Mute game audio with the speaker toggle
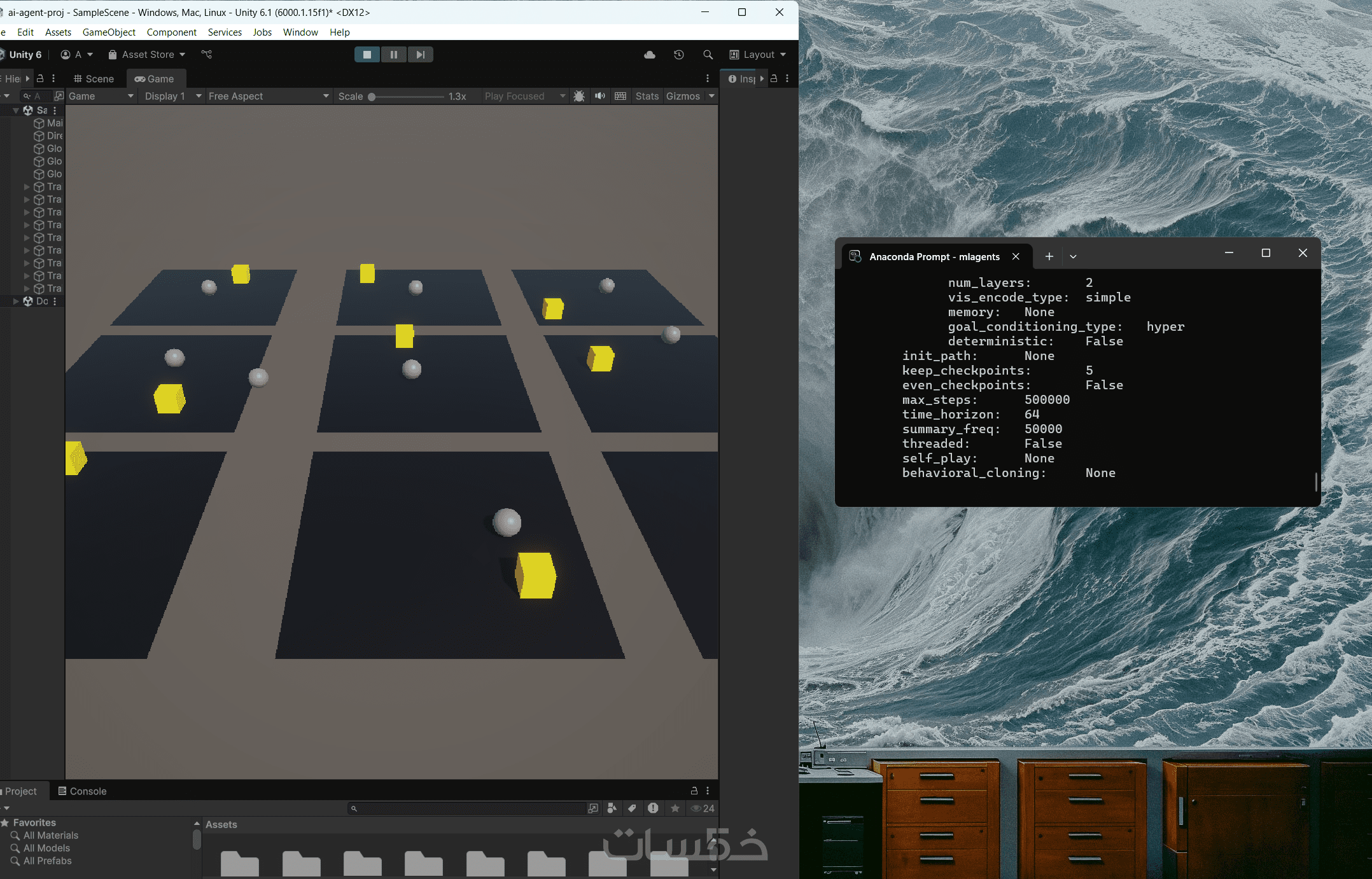 (x=600, y=96)
